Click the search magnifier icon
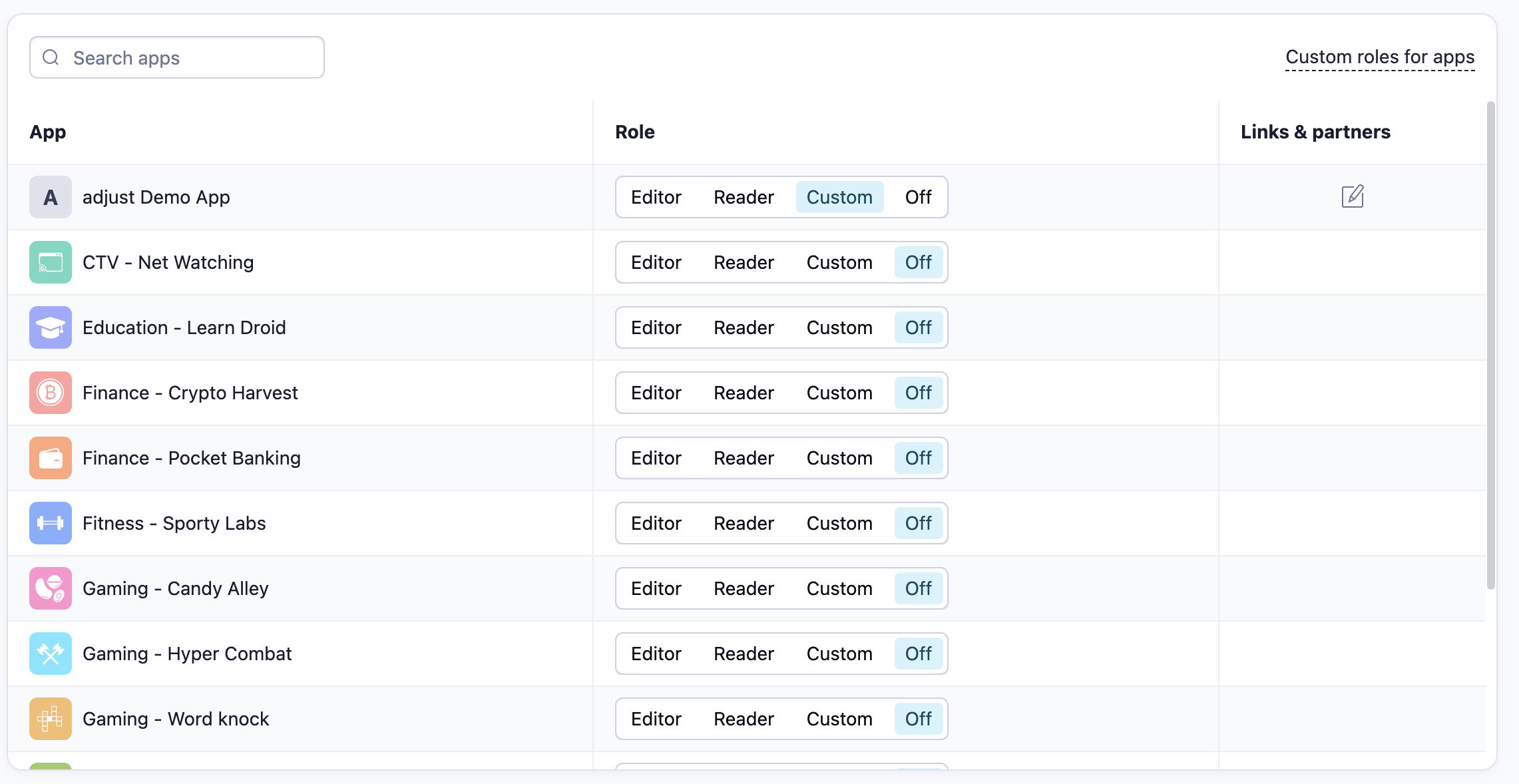 (51, 58)
